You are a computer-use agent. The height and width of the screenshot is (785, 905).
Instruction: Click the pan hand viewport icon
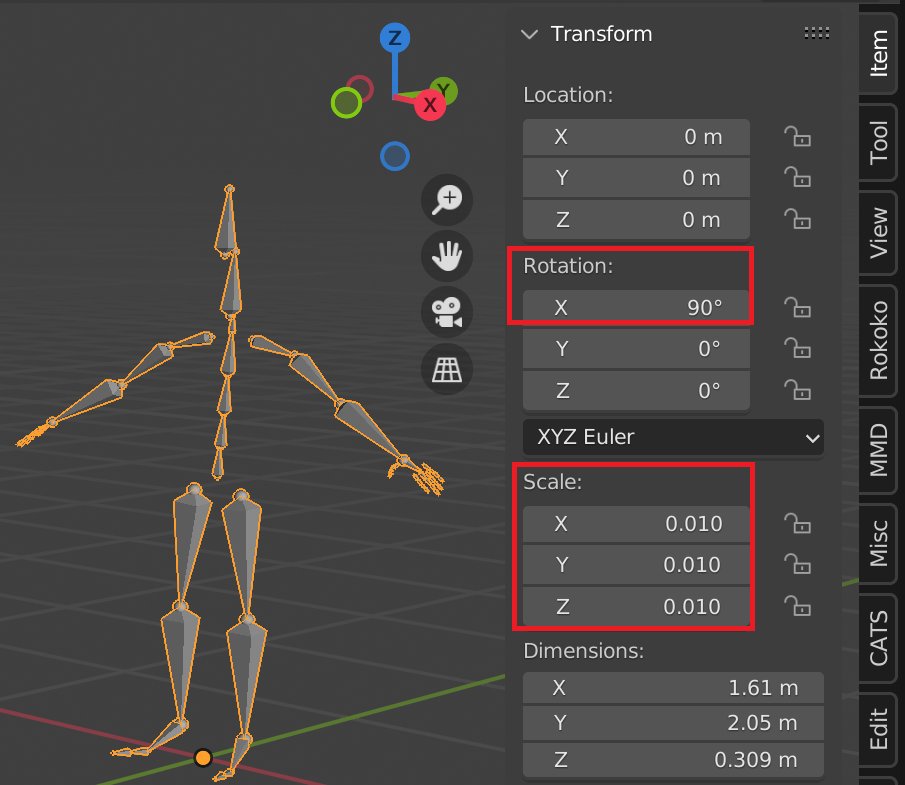pyautogui.click(x=447, y=256)
